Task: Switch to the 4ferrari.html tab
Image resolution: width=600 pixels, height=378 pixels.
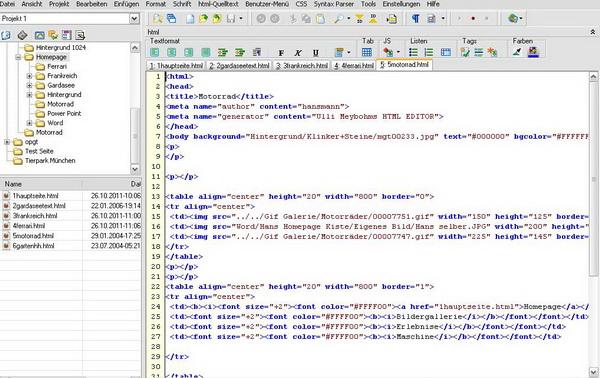Action: point(354,66)
